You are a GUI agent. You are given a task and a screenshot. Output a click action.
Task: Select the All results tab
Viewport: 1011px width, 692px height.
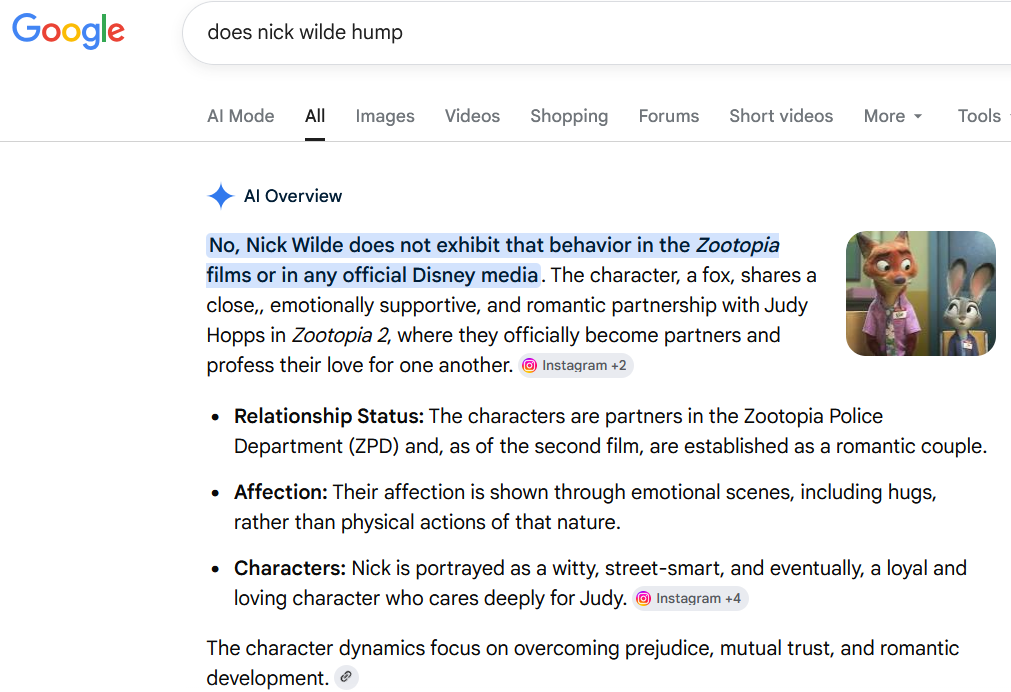[315, 116]
